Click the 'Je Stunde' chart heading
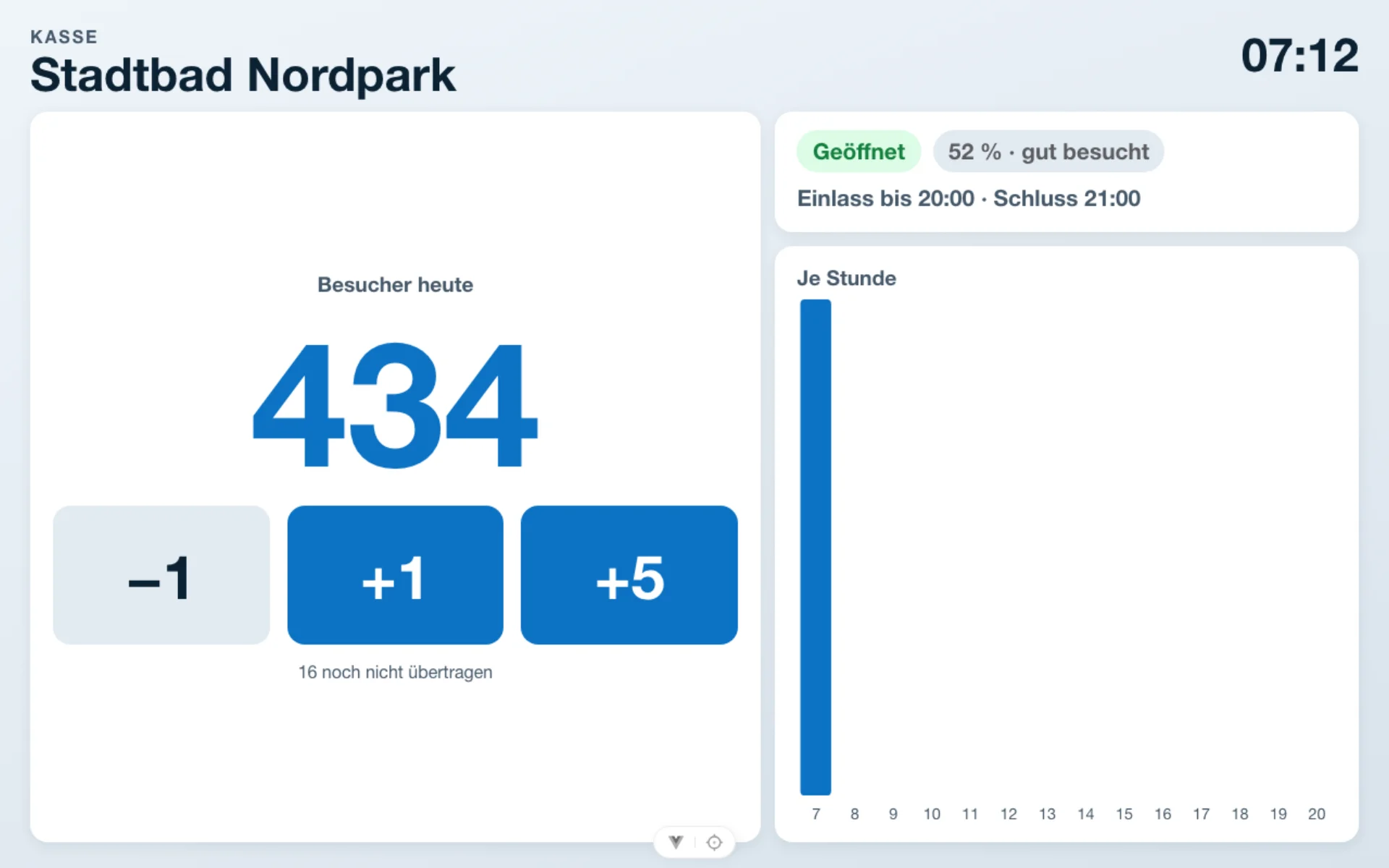1389x868 pixels. (x=846, y=278)
